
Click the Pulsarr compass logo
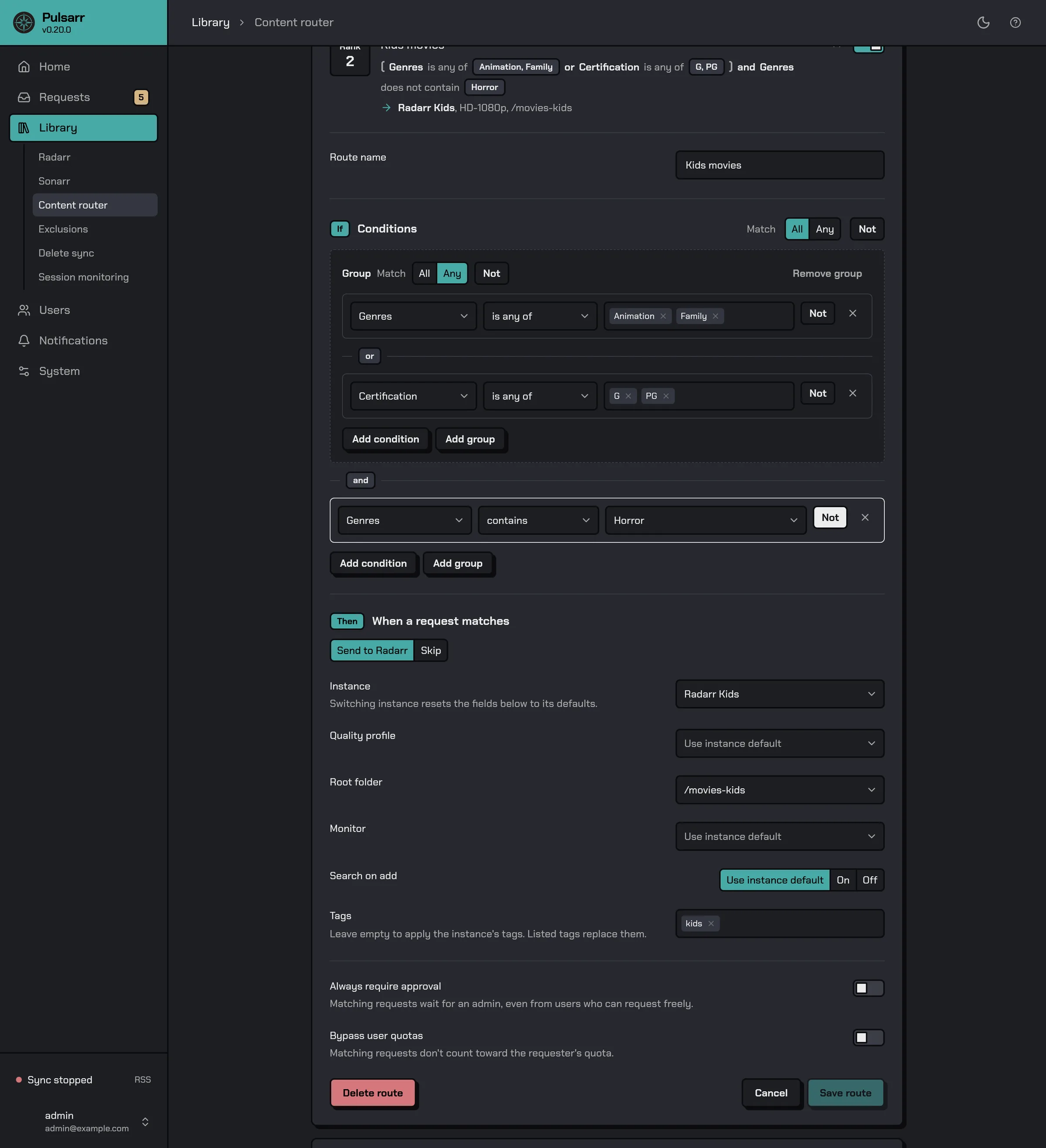24,22
